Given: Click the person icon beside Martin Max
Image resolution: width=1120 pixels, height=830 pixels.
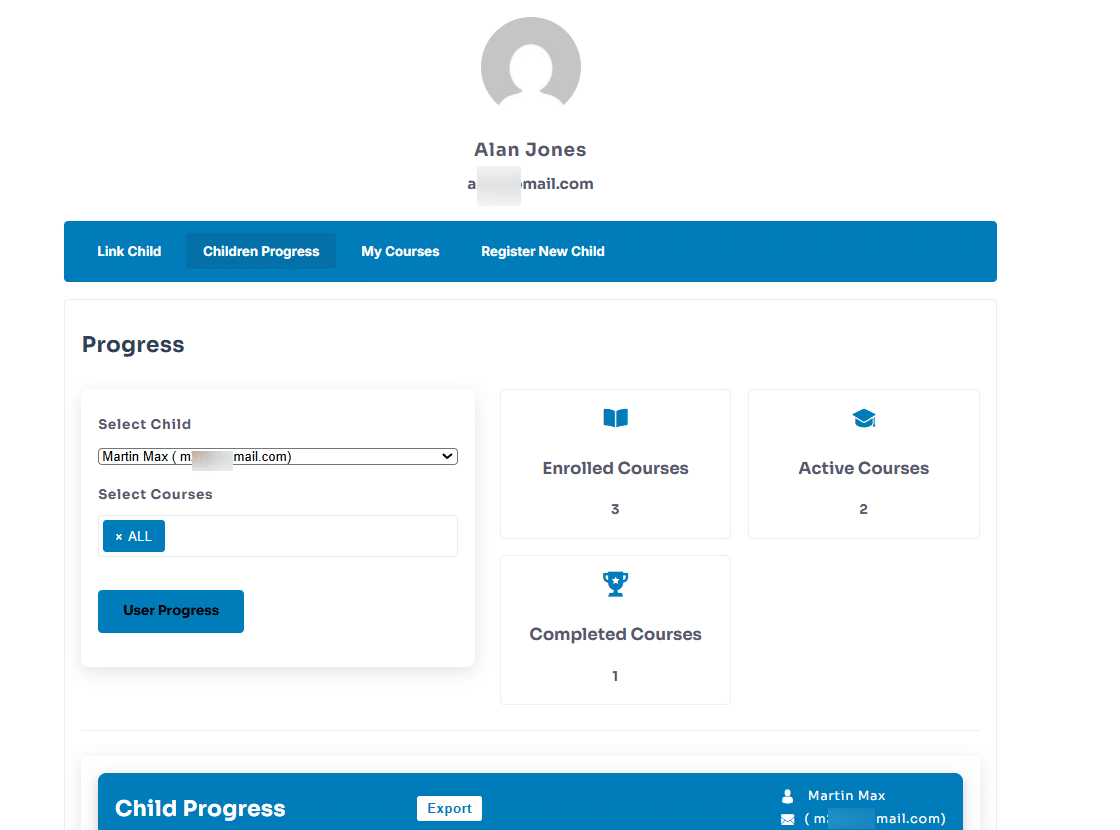Looking at the screenshot, I should (787, 796).
